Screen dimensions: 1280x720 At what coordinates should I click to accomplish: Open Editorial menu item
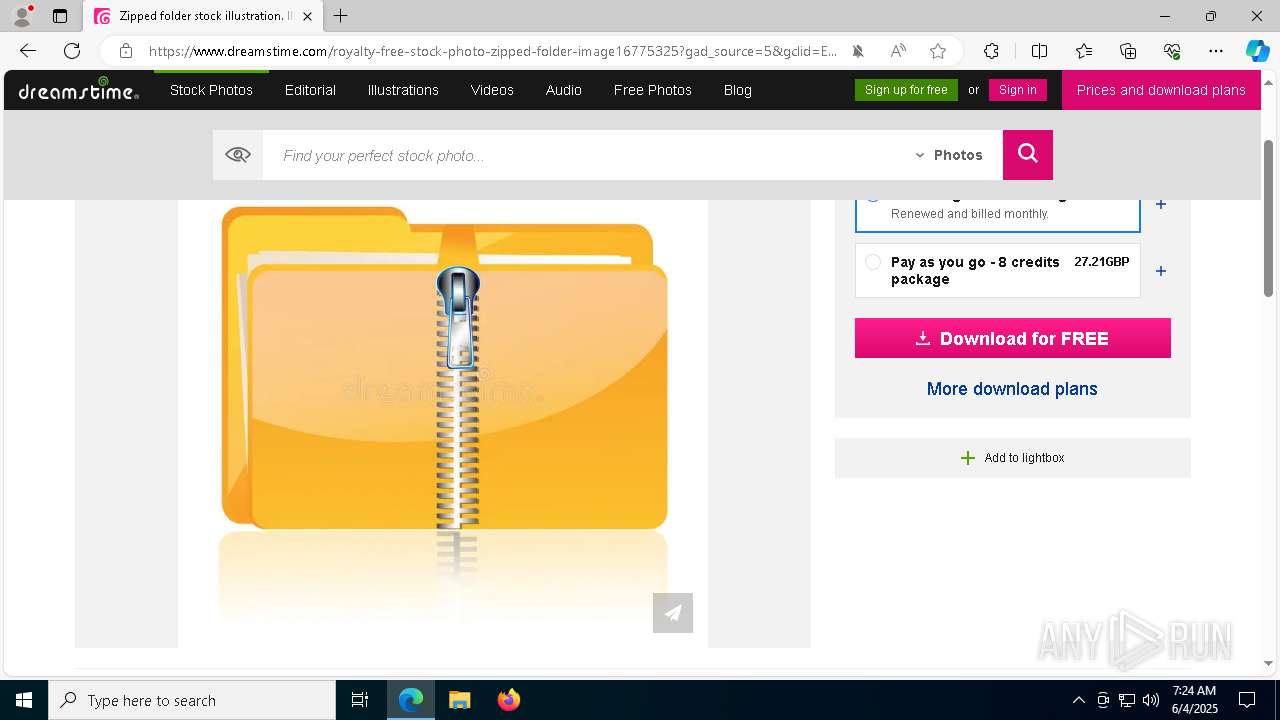click(x=310, y=90)
